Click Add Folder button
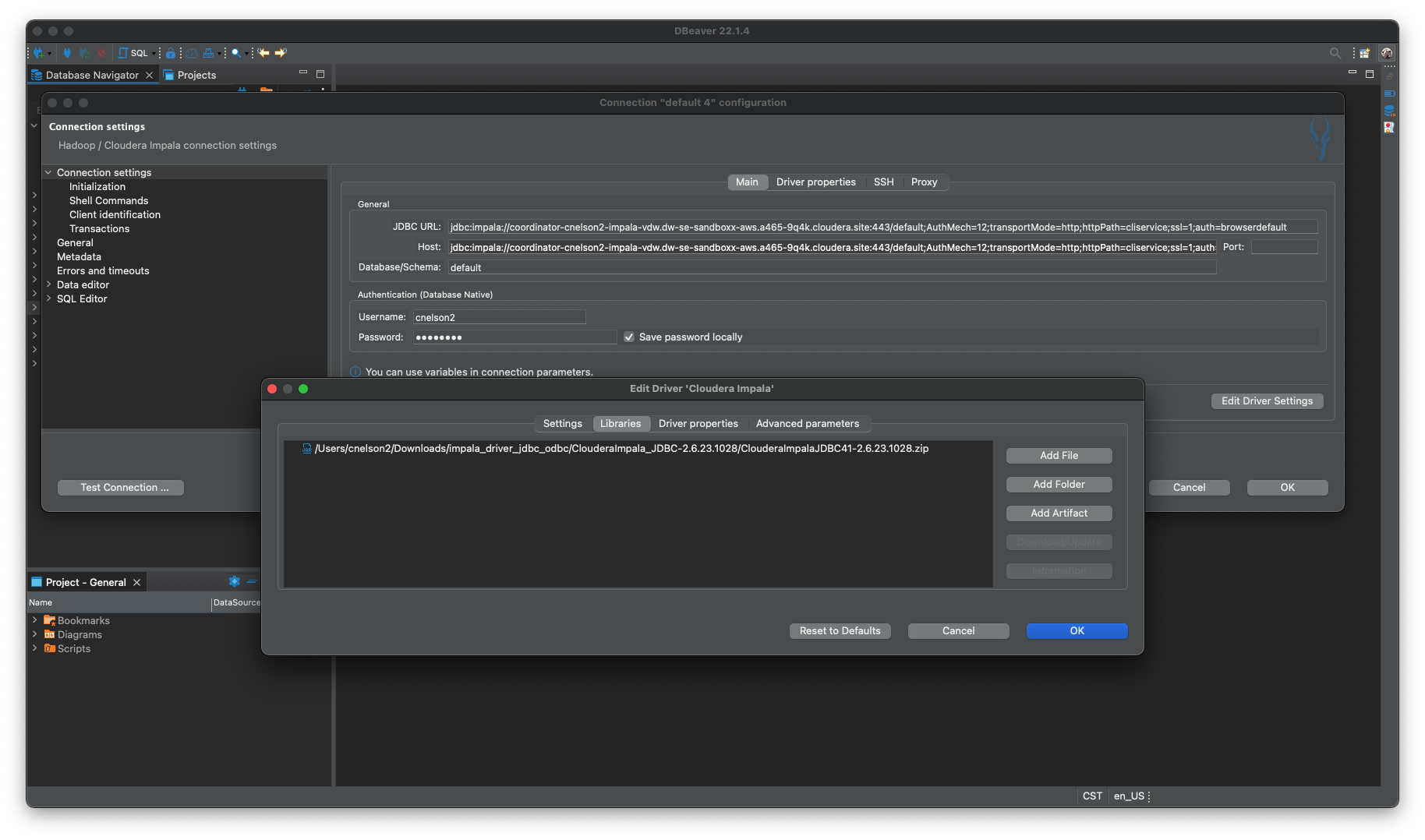 (1059, 484)
